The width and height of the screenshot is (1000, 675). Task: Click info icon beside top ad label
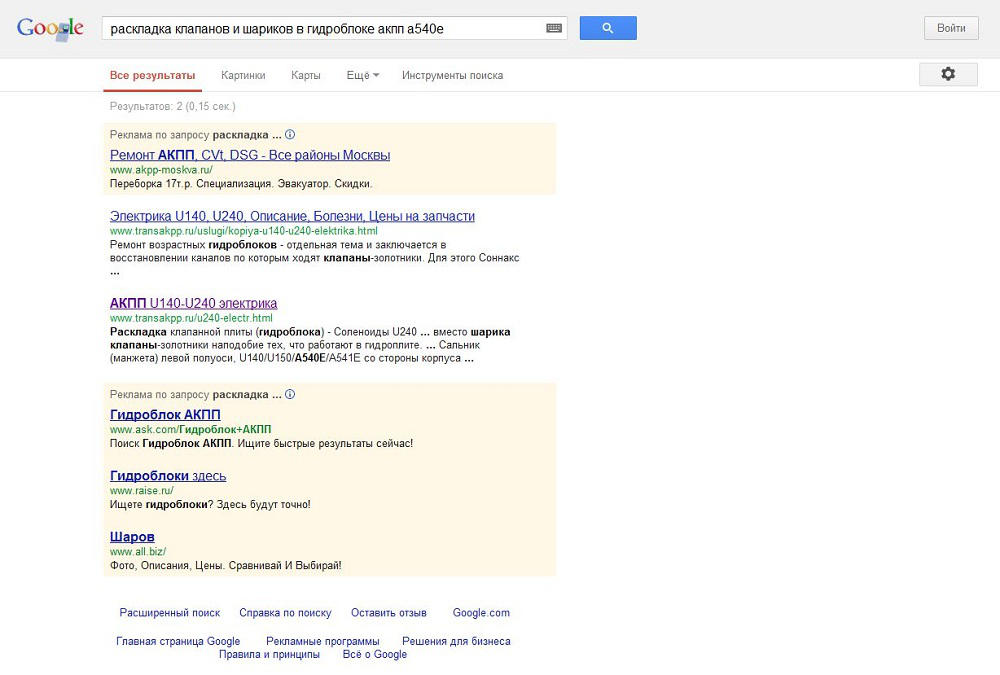click(290, 134)
